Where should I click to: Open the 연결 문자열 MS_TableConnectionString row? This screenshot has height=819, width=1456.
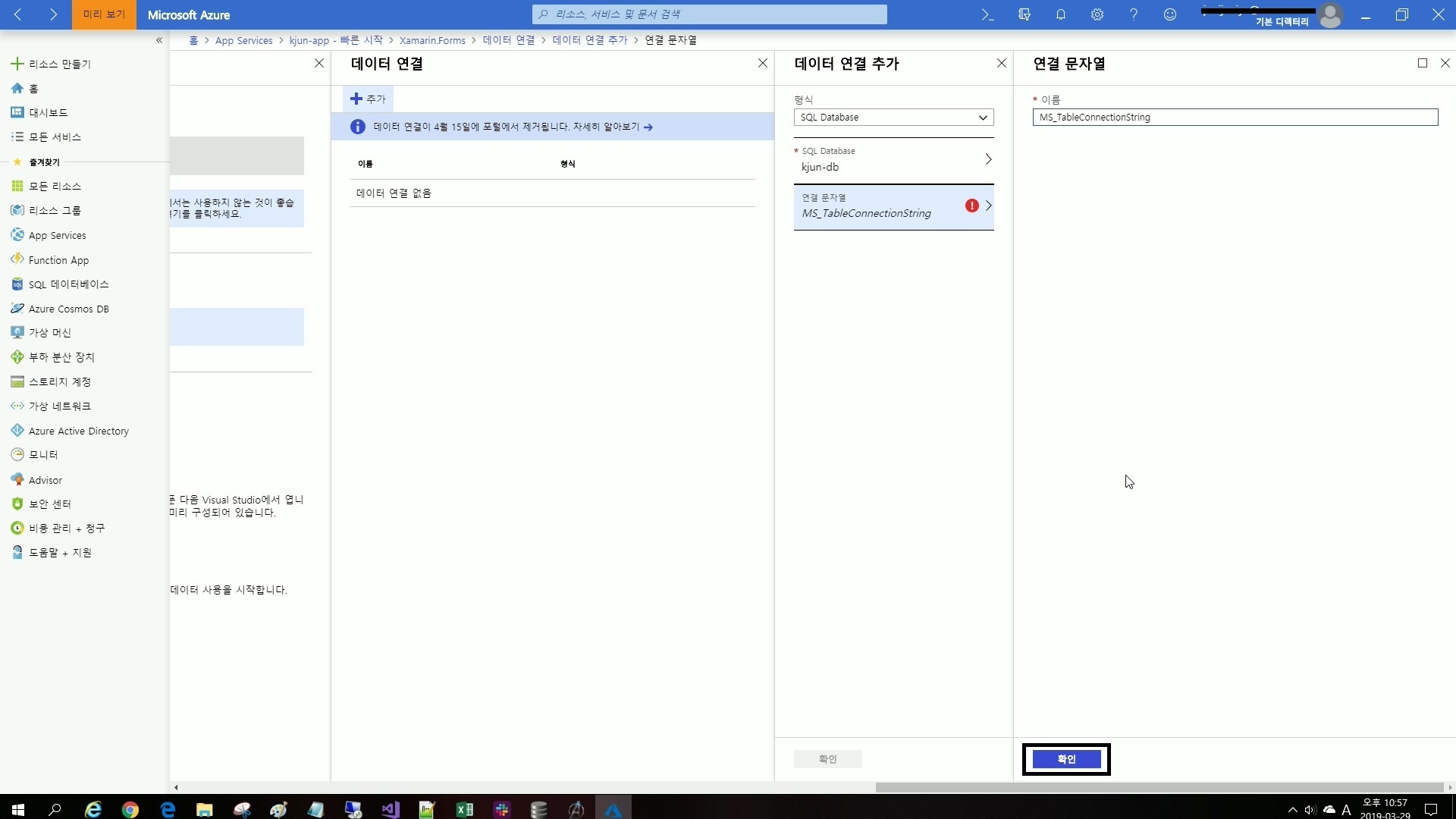[x=893, y=206]
